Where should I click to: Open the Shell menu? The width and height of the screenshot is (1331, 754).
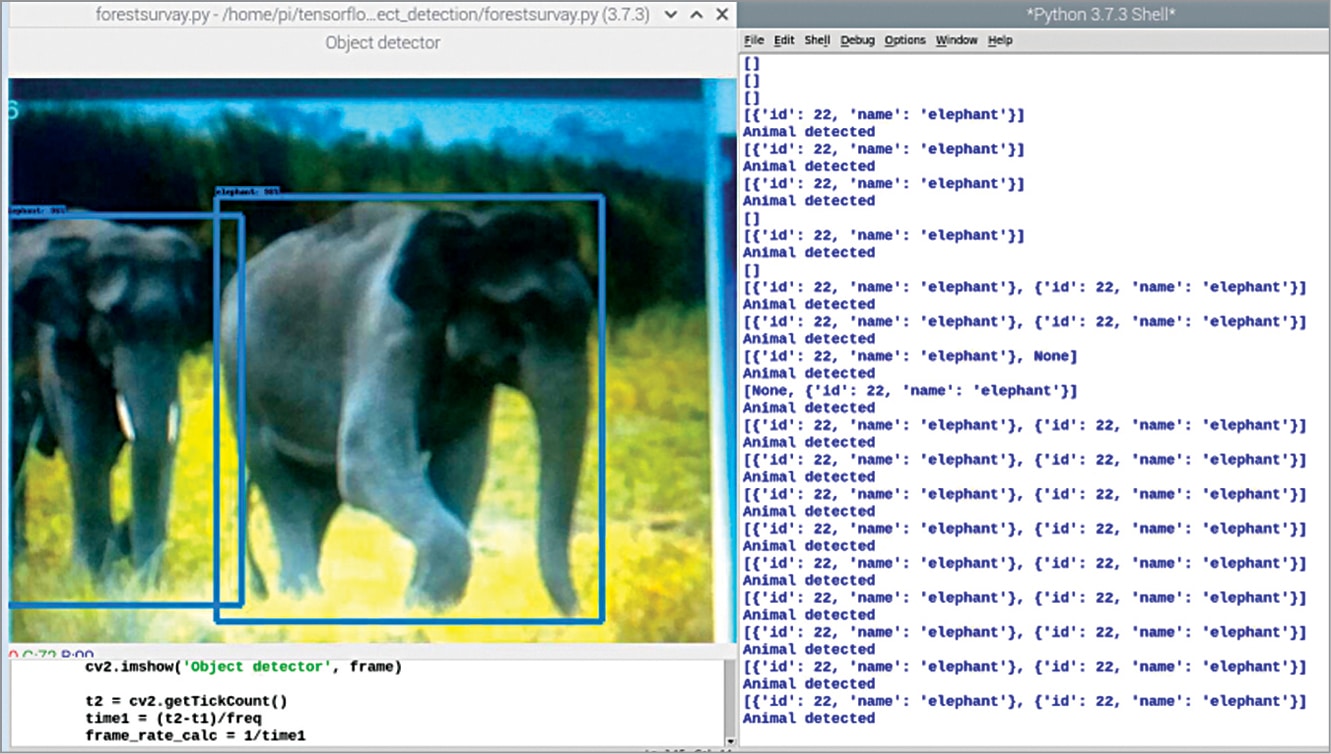pos(816,40)
